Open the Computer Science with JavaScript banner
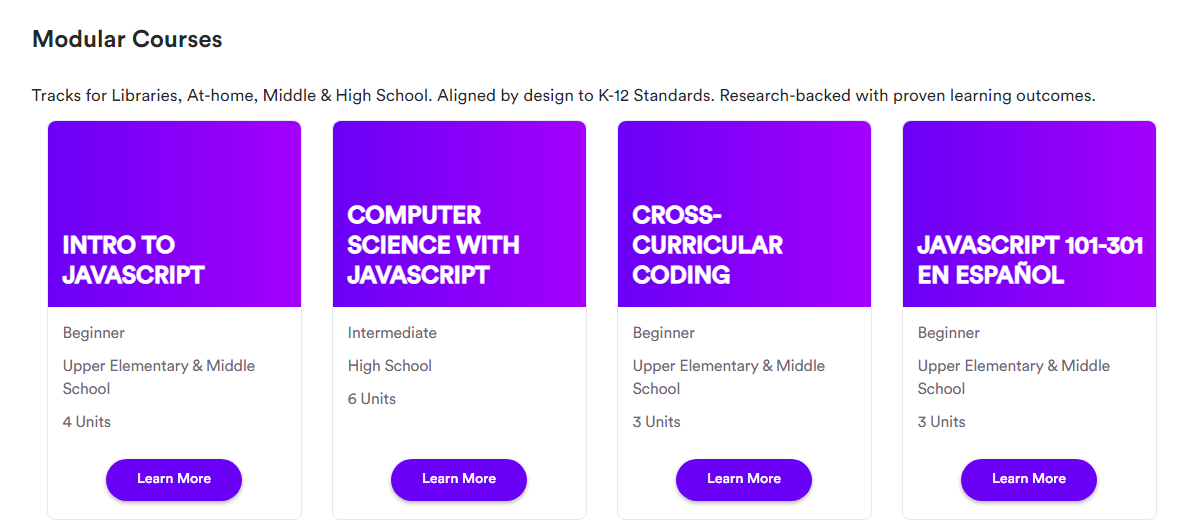Image resolution: width=1186 pixels, height=524 pixels. (x=459, y=214)
